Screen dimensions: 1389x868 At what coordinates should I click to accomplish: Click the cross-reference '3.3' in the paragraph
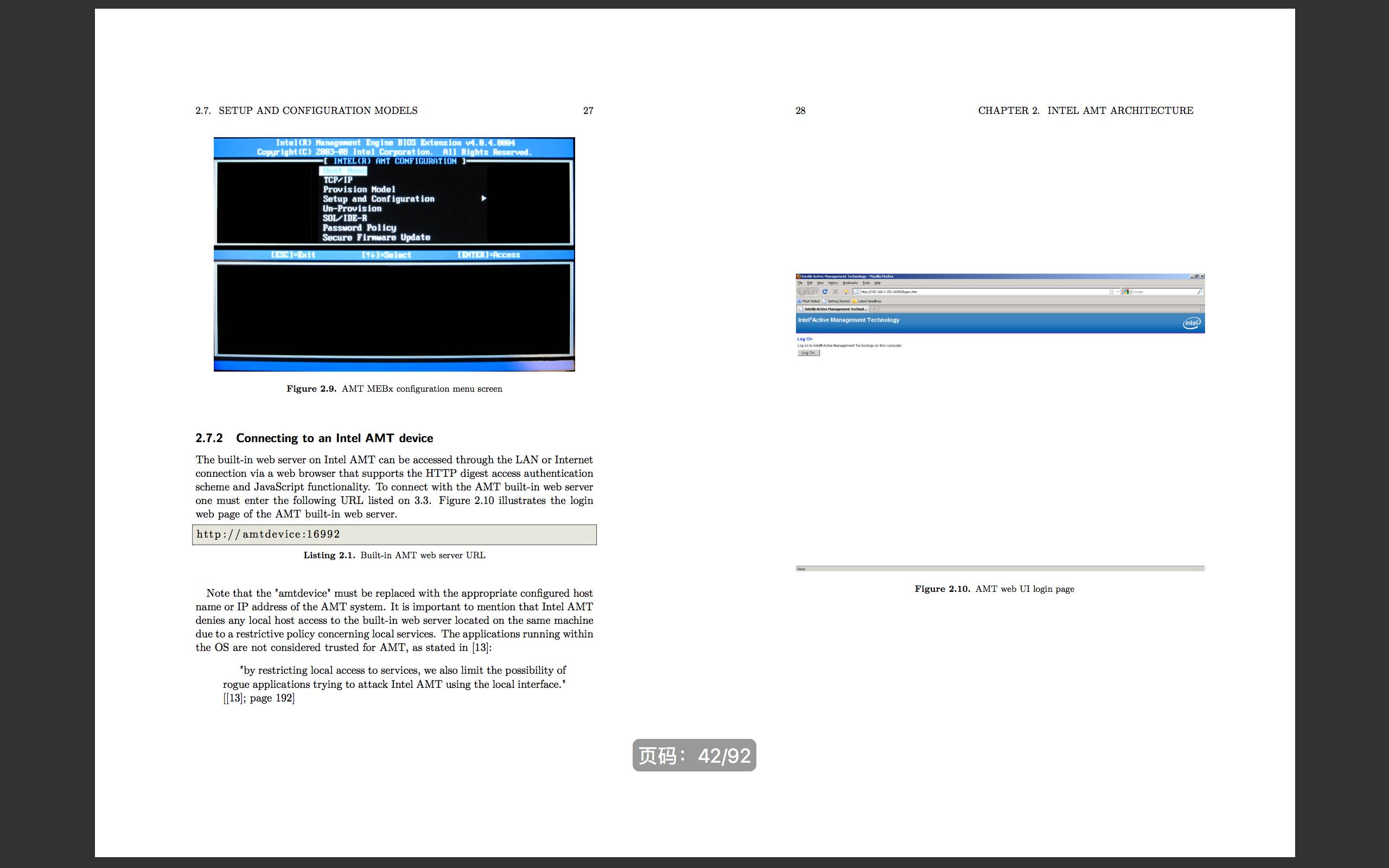tap(422, 501)
